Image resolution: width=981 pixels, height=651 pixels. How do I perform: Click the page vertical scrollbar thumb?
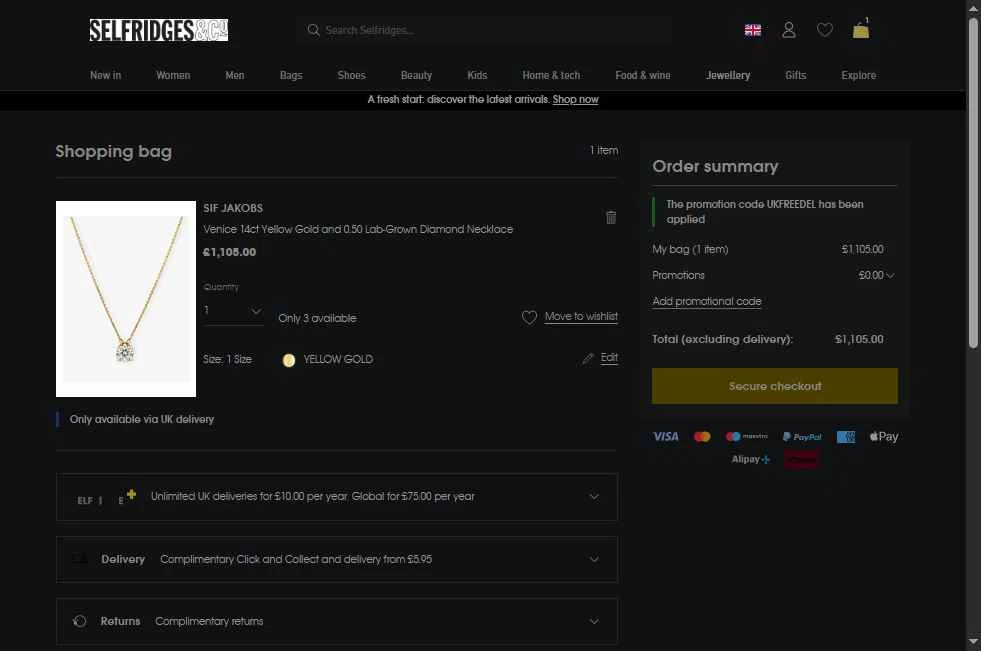pos(973,181)
